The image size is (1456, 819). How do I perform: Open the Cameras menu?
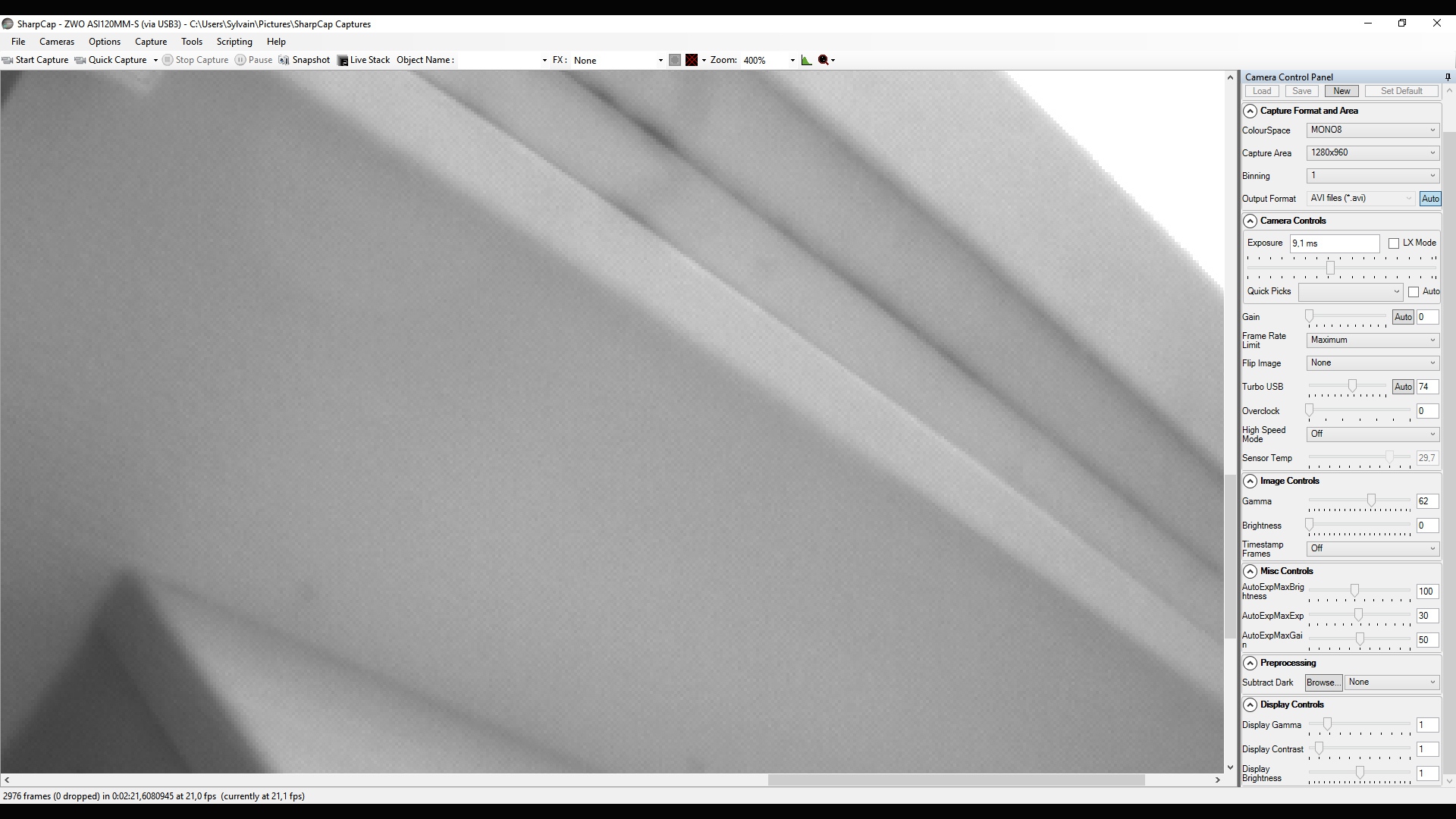[57, 42]
